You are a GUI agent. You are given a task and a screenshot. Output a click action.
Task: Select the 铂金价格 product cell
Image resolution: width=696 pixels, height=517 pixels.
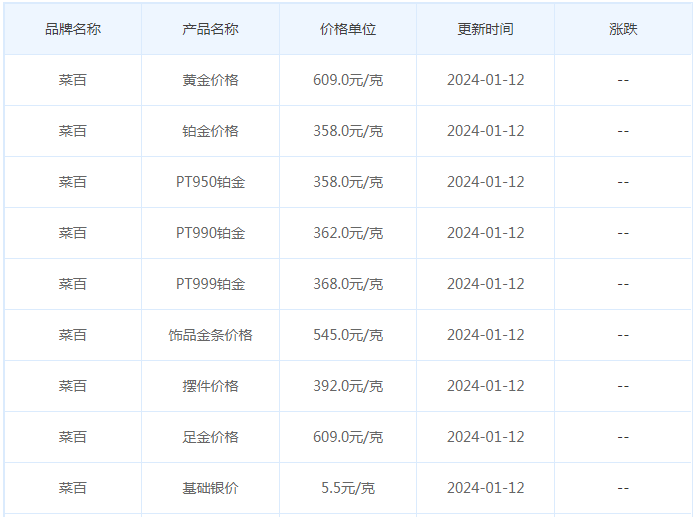click(x=210, y=131)
